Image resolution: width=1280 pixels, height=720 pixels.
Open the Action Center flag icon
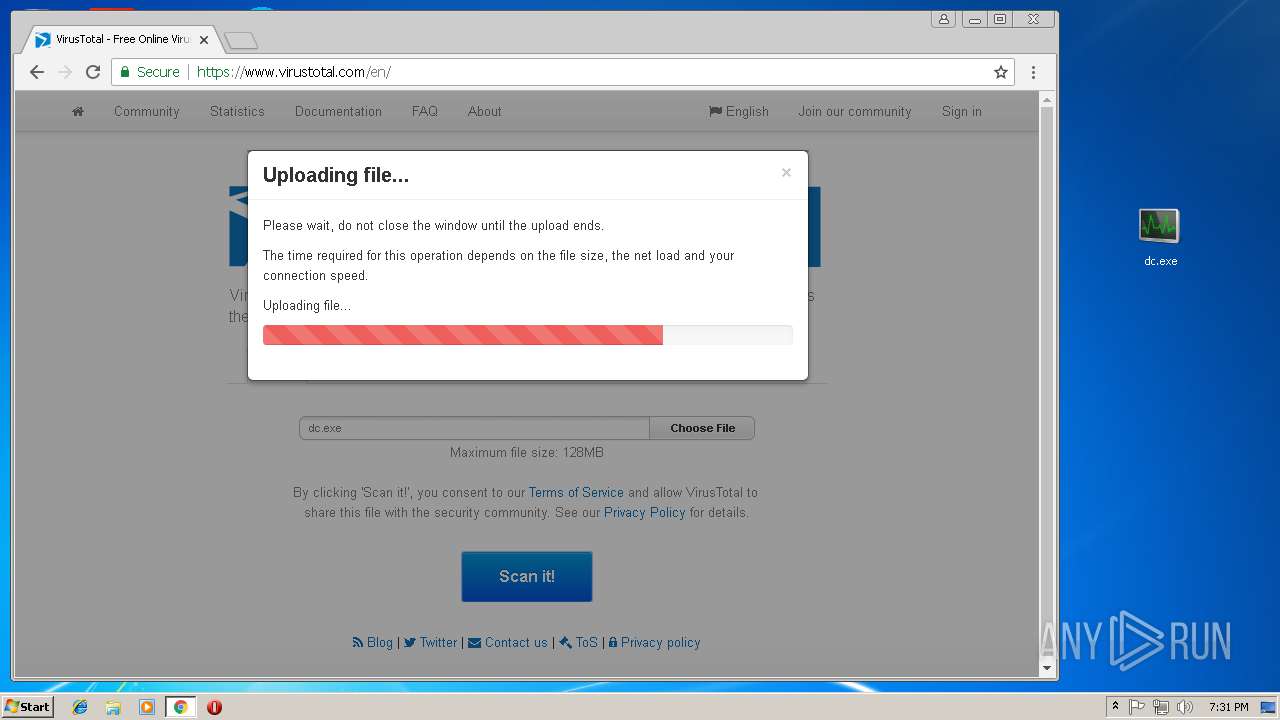pyautogui.click(x=1137, y=707)
